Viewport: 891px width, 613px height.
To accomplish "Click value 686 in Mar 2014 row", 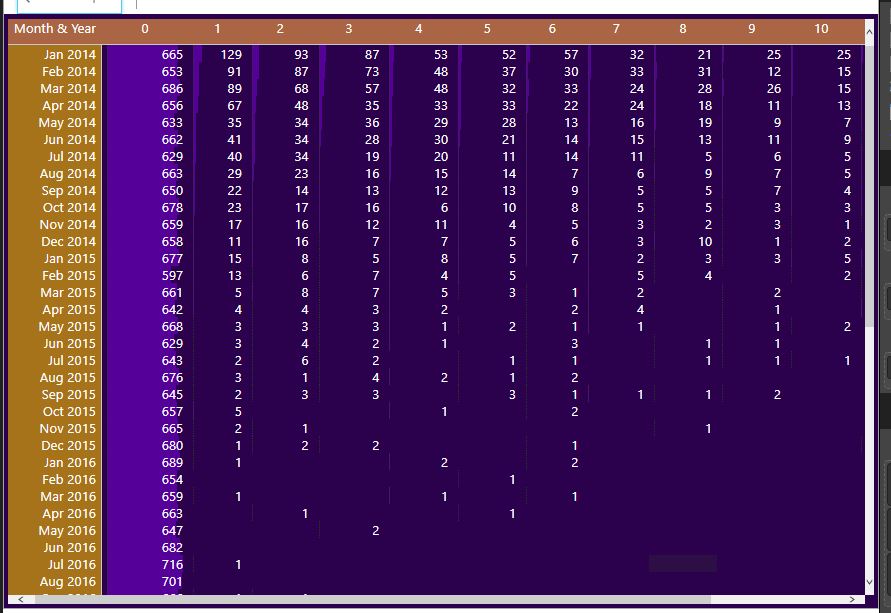I will 172,89.
